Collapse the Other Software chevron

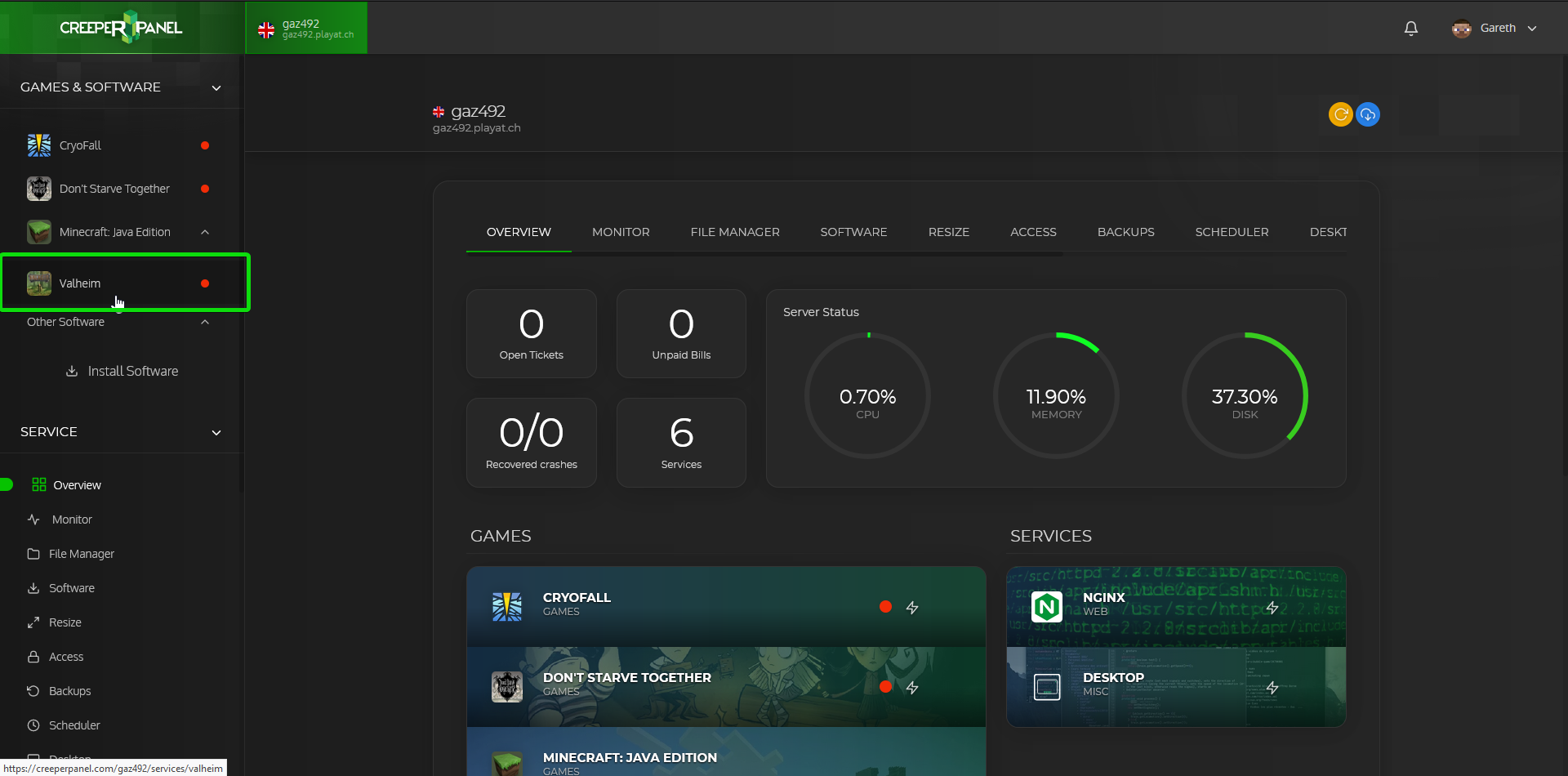click(x=205, y=322)
